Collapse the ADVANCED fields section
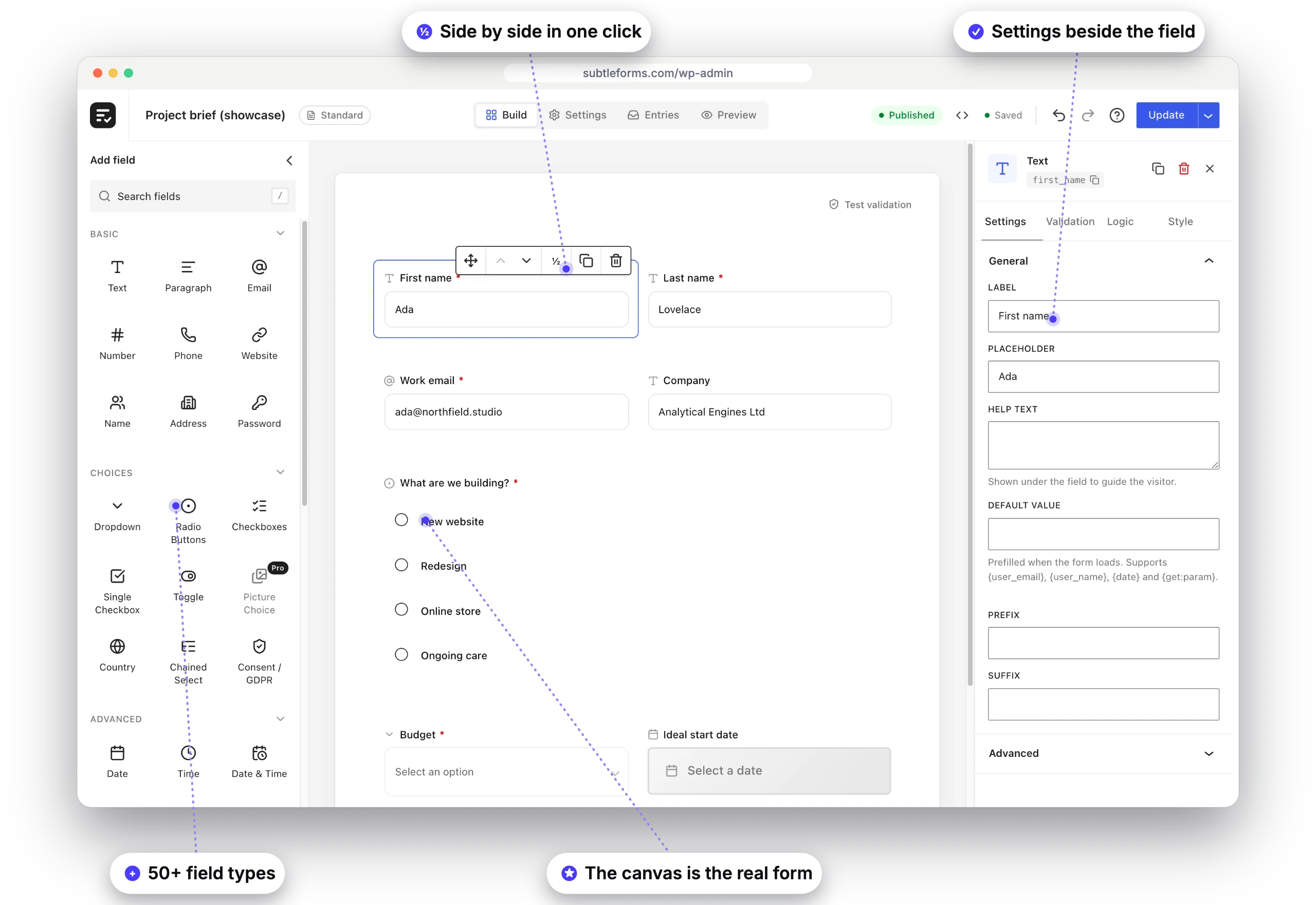This screenshot has width=1316, height=905. pyautogui.click(x=280, y=718)
